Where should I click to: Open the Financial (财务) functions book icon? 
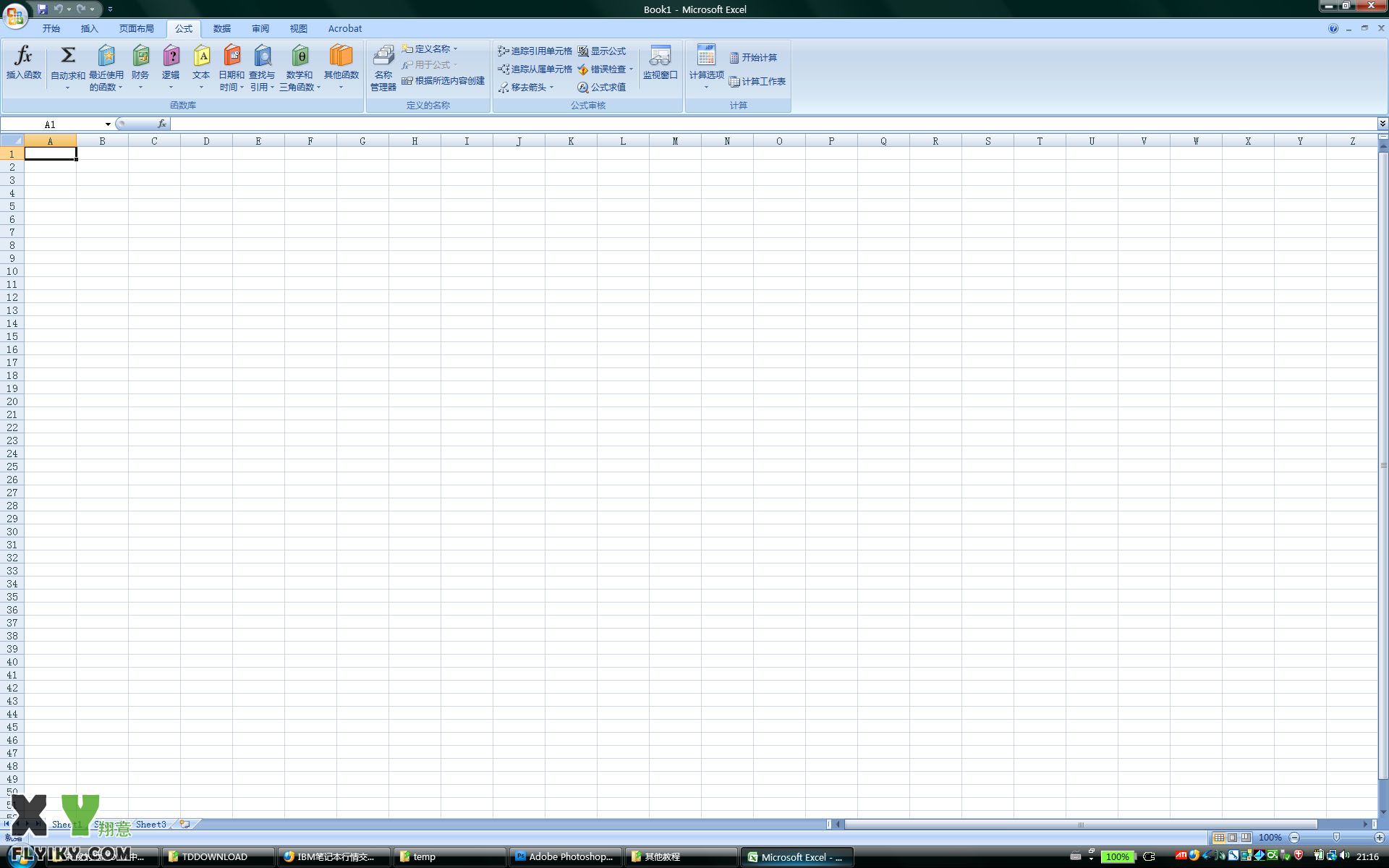pos(140,56)
